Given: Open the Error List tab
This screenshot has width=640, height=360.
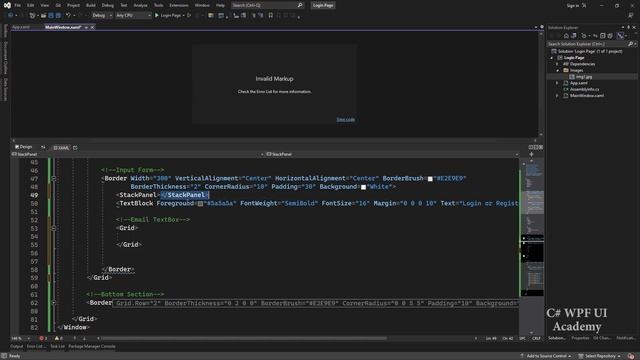Looking at the screenshot, I should coord(36,347).
